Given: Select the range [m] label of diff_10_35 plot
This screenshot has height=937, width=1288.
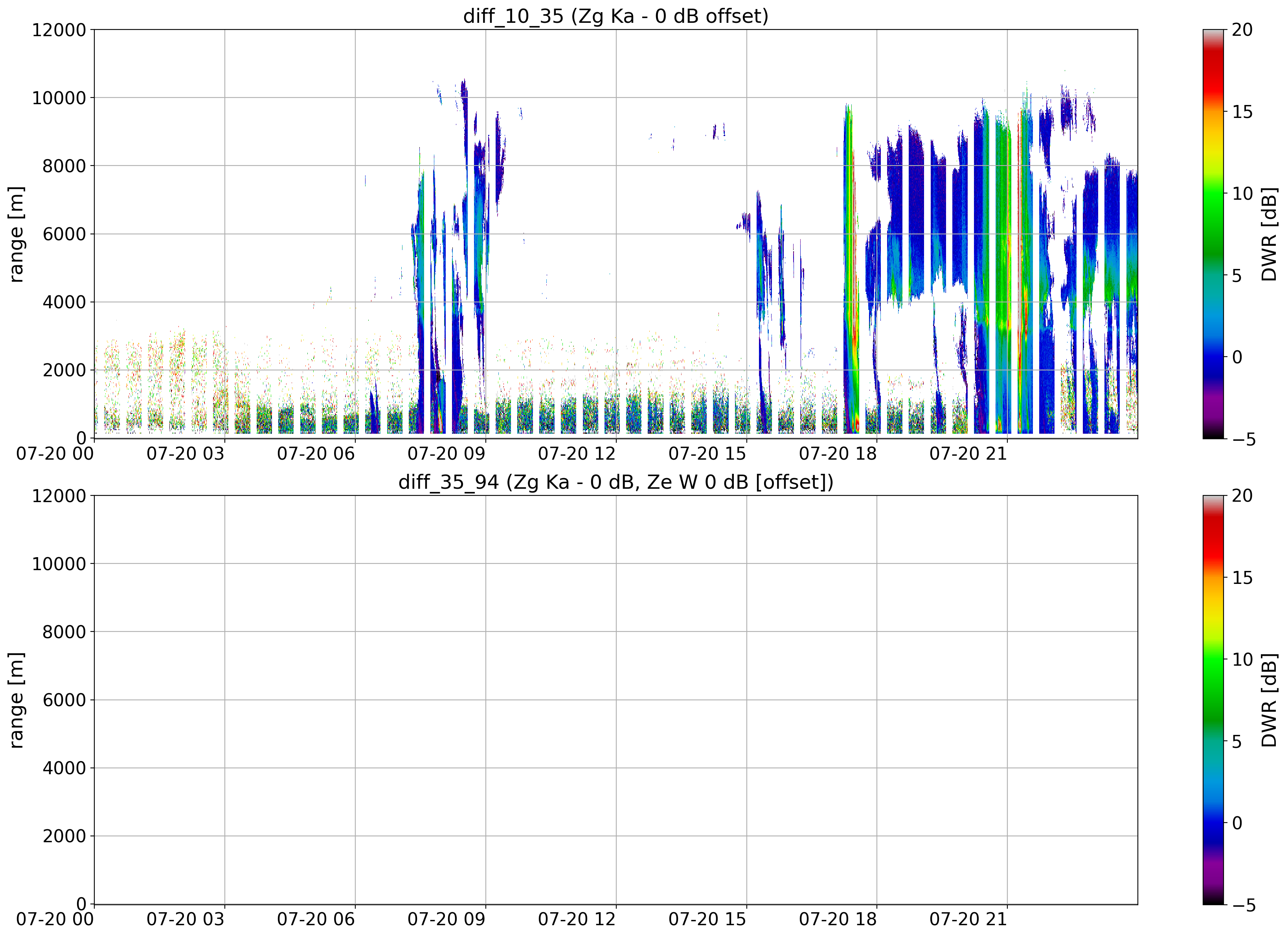Looking at the screenshot, I should [x=17, y=234].
